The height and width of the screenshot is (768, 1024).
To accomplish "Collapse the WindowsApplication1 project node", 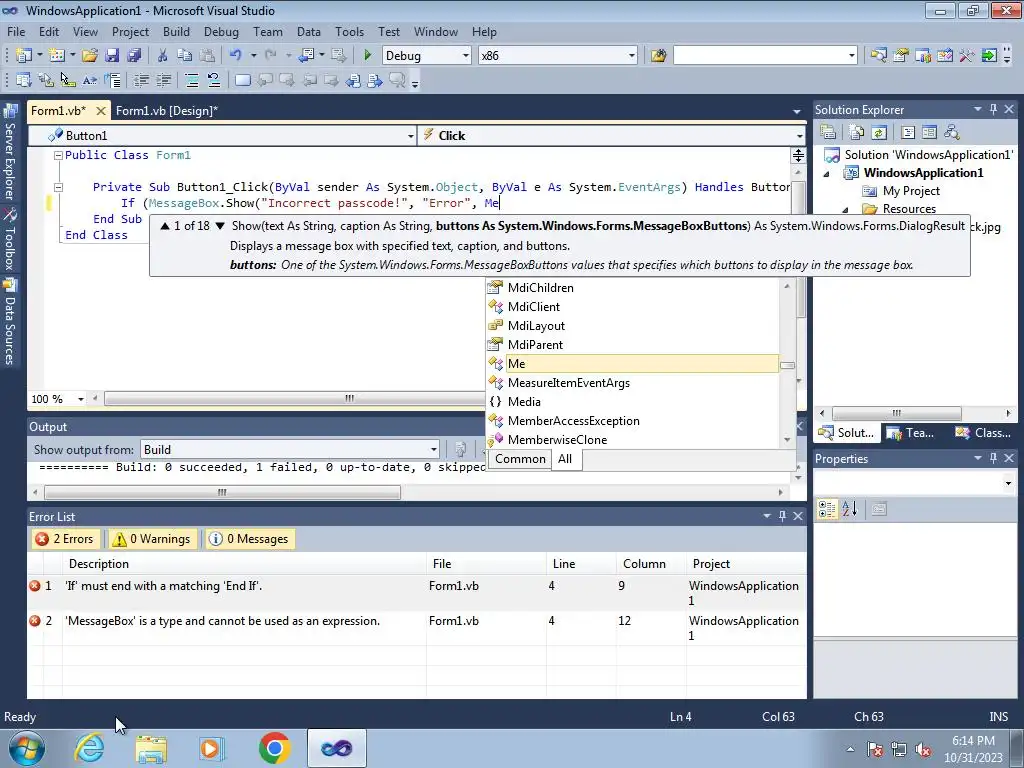I will click(827, 173).
